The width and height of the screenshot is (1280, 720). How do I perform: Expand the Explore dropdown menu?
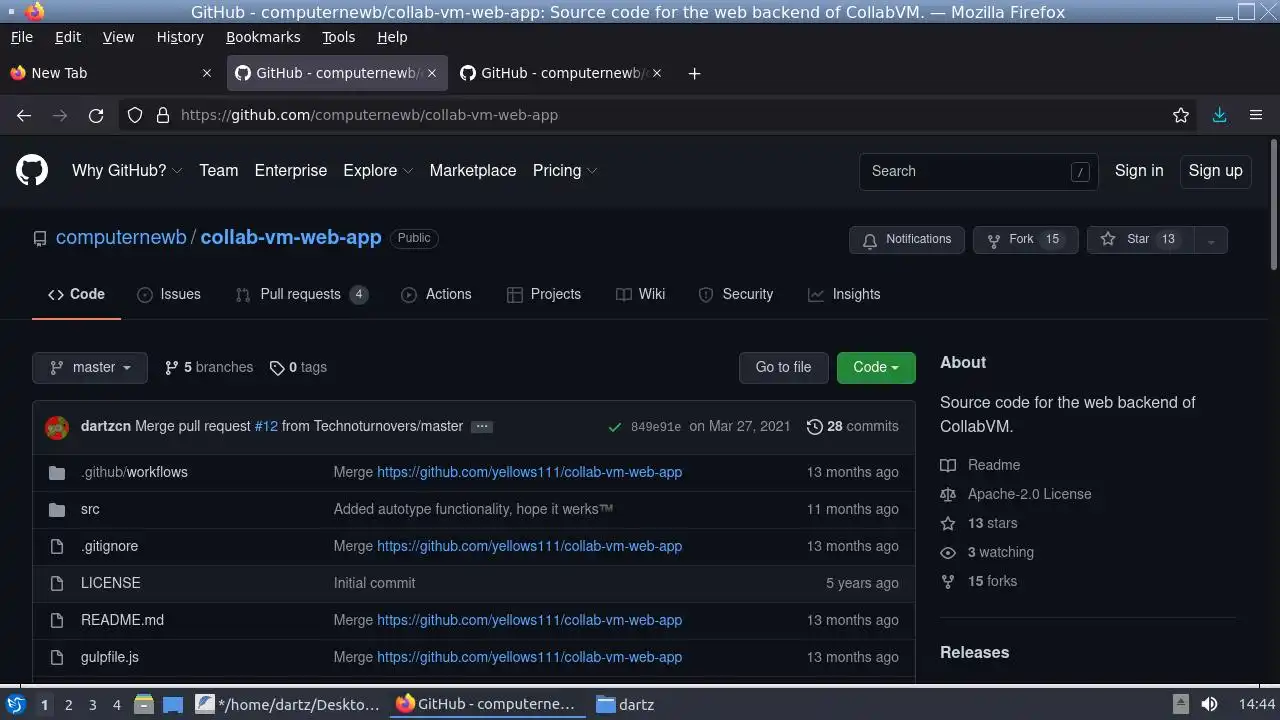coord(378,171)
